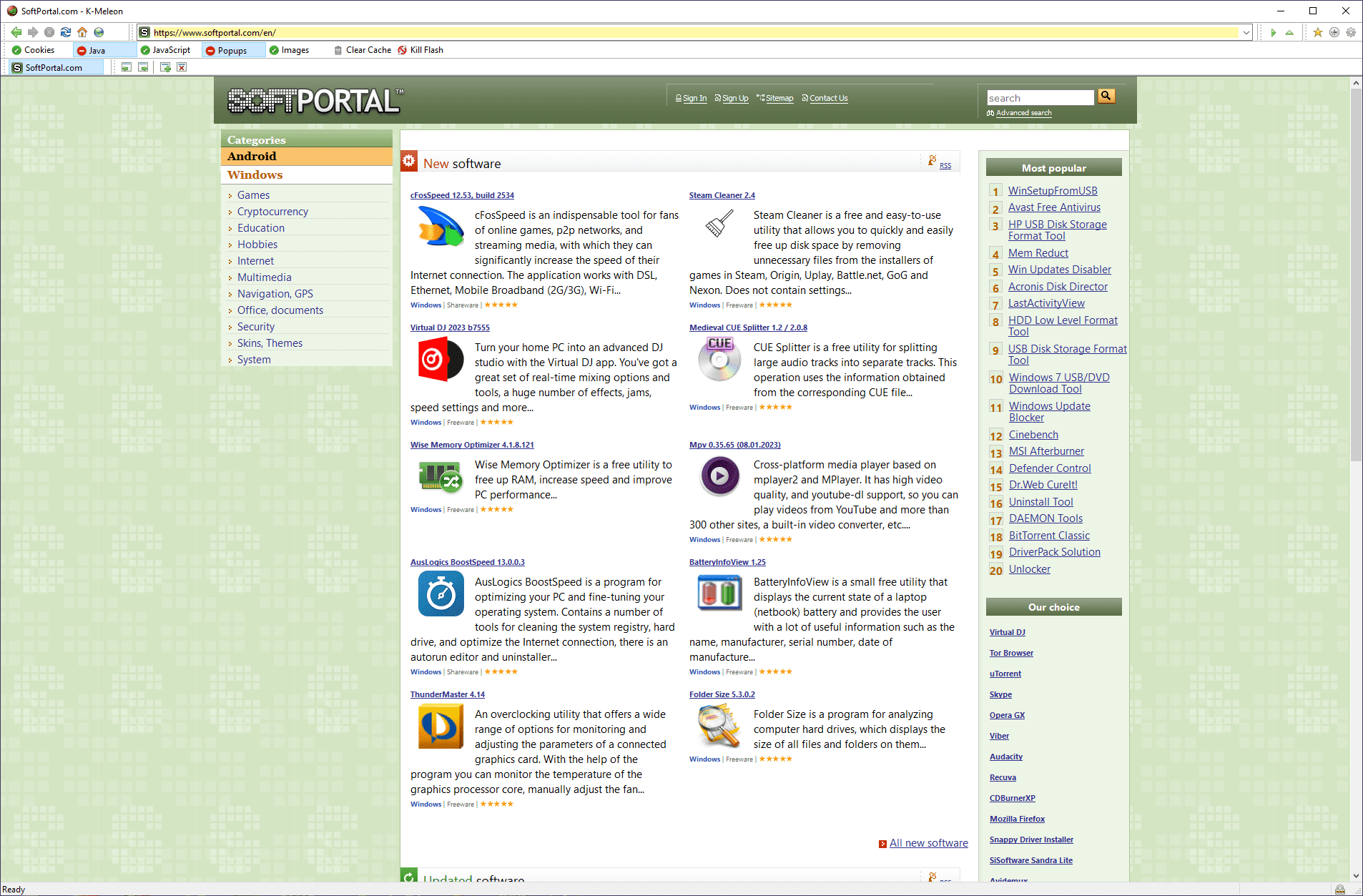Click Clear Cache in the privacy bar

coord(363,50)
